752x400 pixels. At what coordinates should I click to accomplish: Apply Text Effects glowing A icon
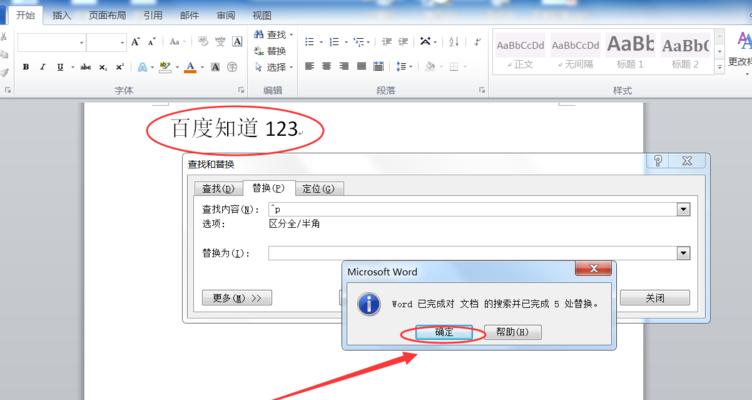coord(142,67)
